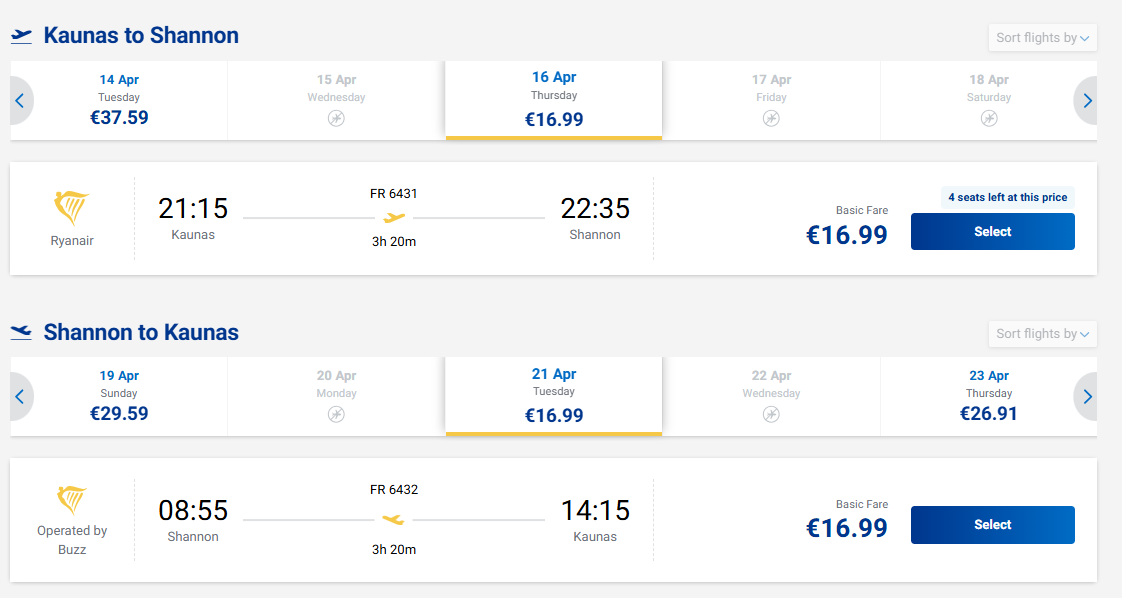This screenshot has height=598, width=1122.
Task: Click the Ryanair harp logo on outbound flight
Action: 71,208
